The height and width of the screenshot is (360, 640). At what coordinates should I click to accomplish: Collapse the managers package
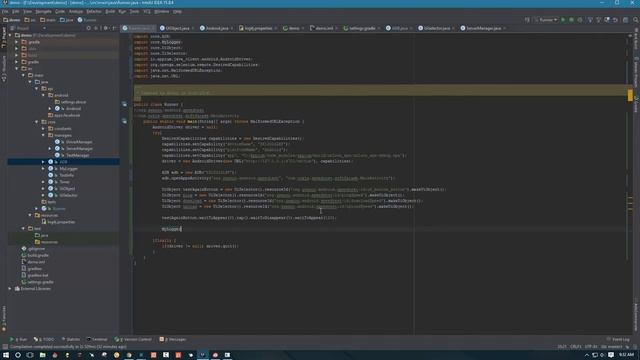(x=43, y=135)
